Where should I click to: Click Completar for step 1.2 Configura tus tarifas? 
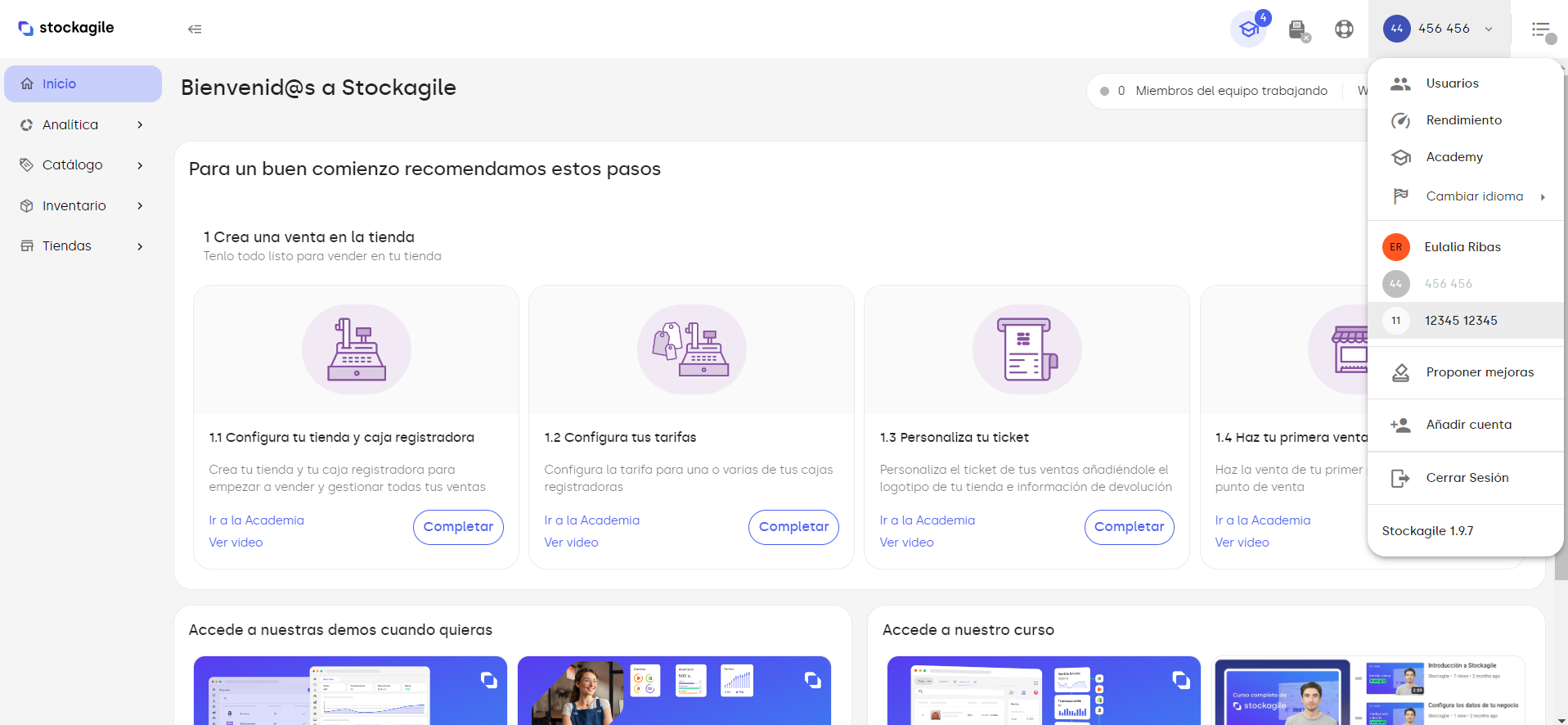(x=793, y=527)
